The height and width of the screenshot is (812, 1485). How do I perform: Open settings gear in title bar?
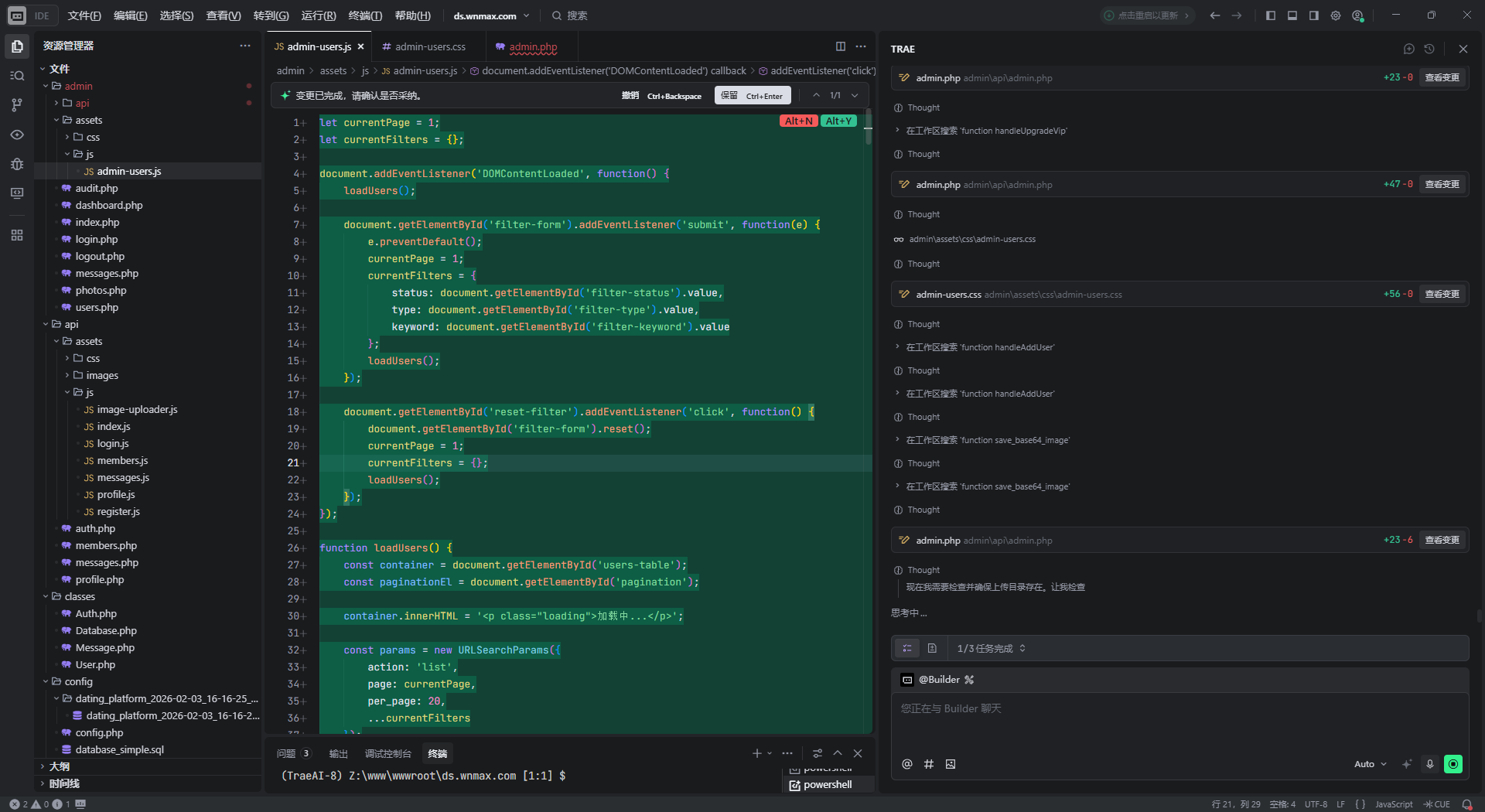(1336, 15)
